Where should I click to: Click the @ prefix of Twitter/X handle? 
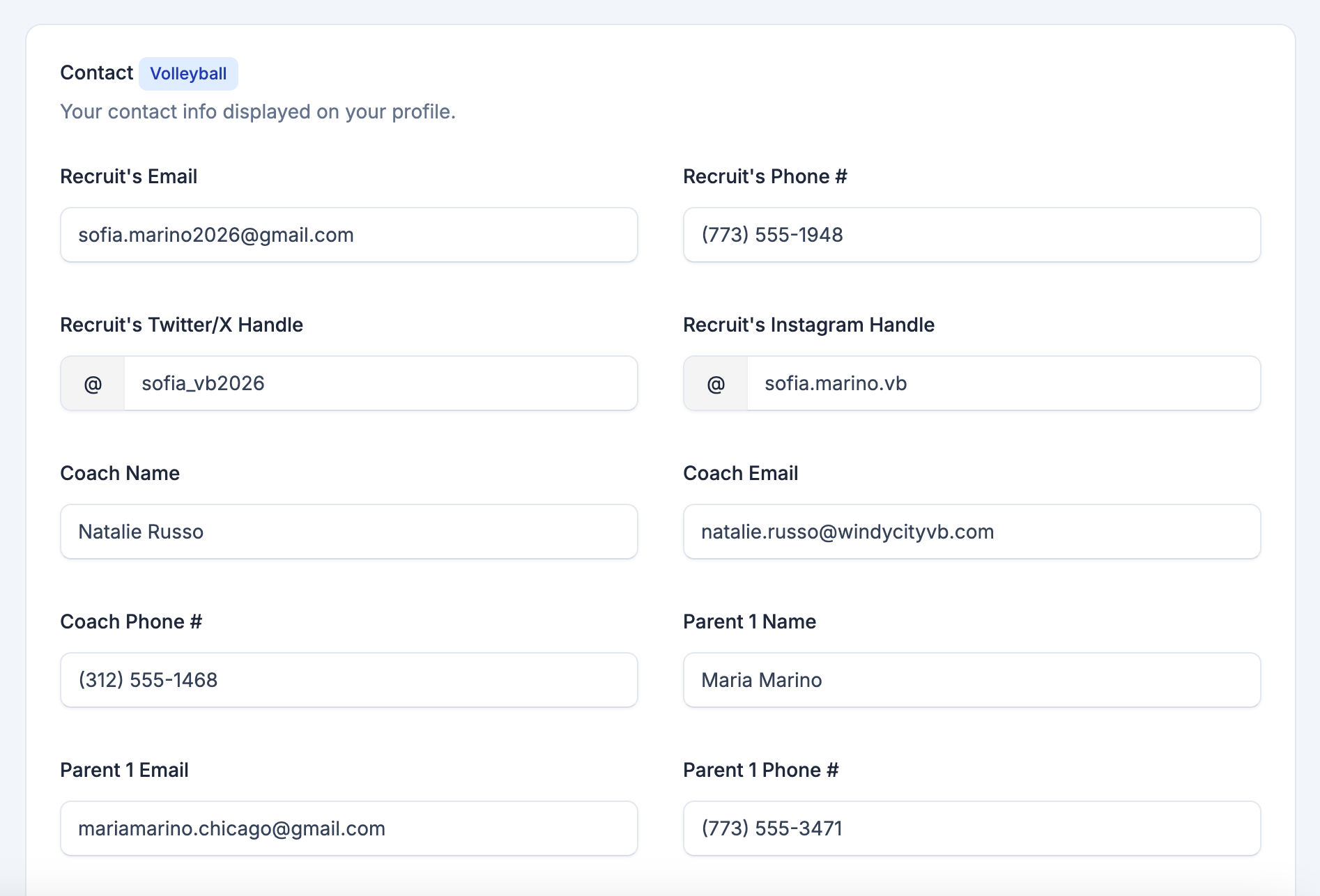coord(93,383)
